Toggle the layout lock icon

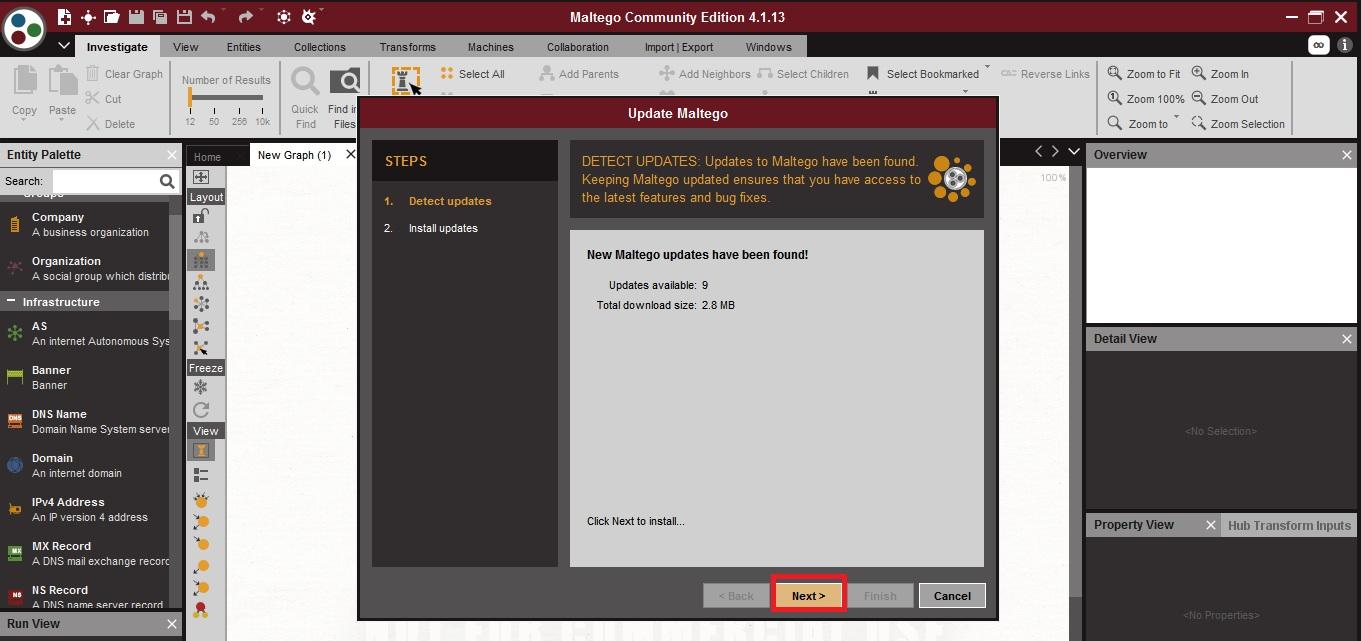pyautogui.click(x=201, y=215)
